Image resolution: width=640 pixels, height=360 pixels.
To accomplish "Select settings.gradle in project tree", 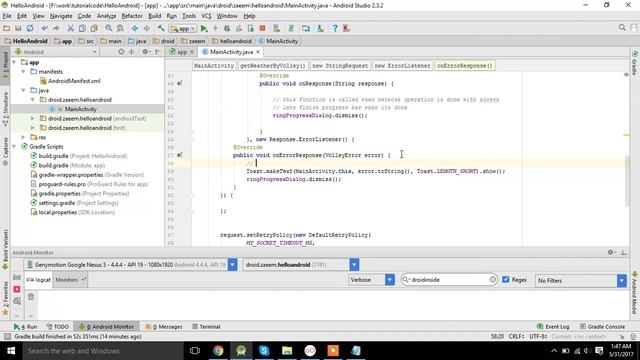I will coord(75,203).
